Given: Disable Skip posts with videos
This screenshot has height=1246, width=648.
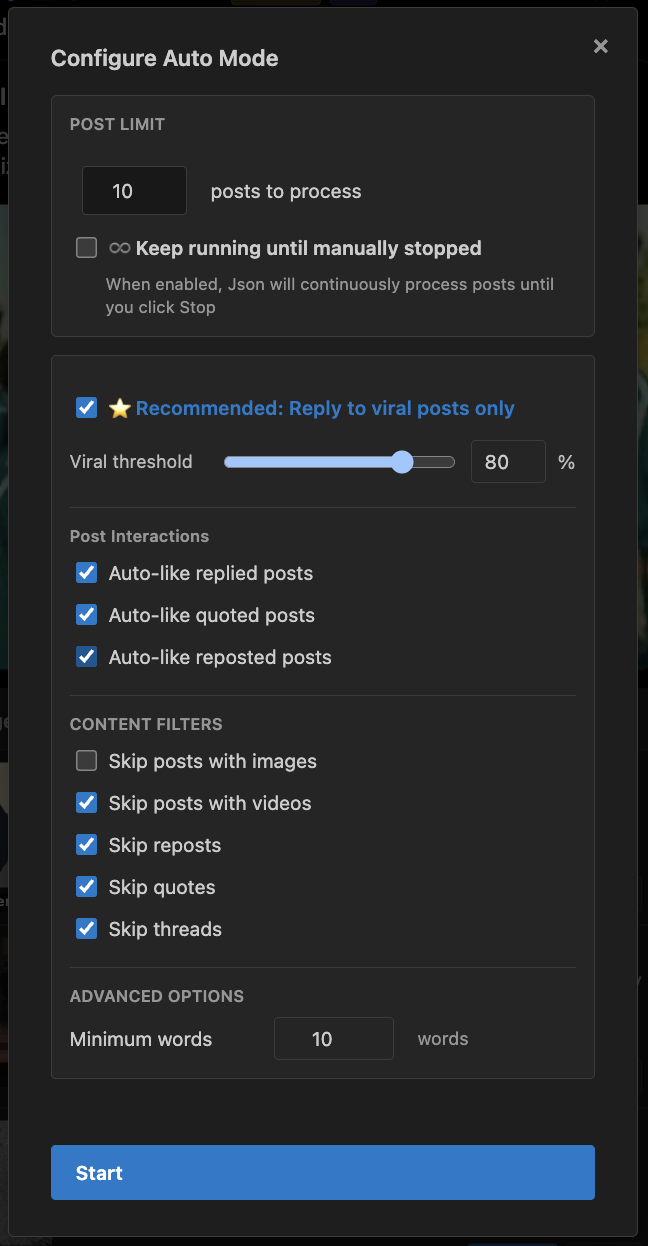Looking at the screenshot, I should pos(86,802).
